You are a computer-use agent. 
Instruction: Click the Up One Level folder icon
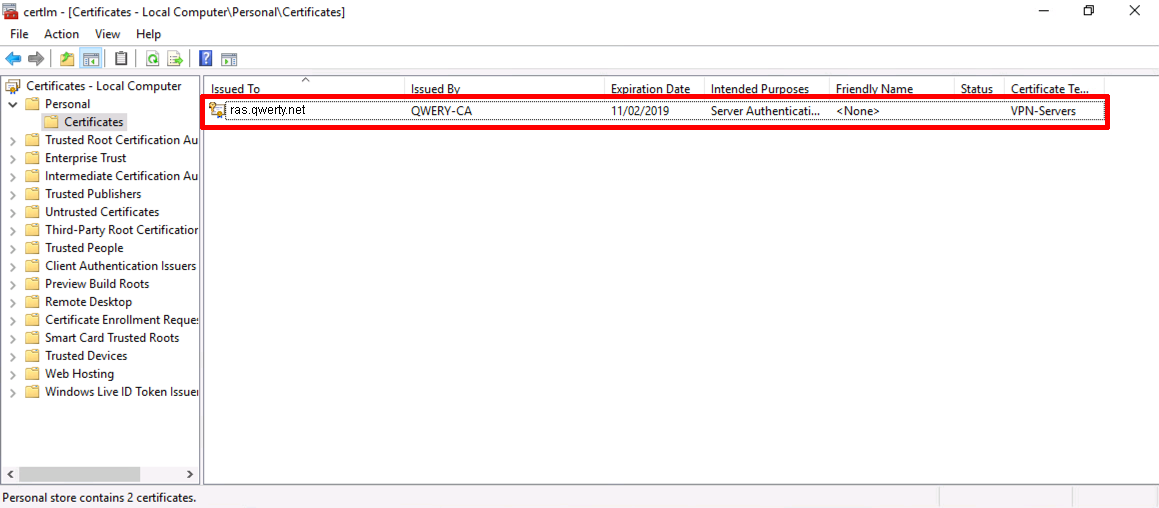tap(67, 58)
